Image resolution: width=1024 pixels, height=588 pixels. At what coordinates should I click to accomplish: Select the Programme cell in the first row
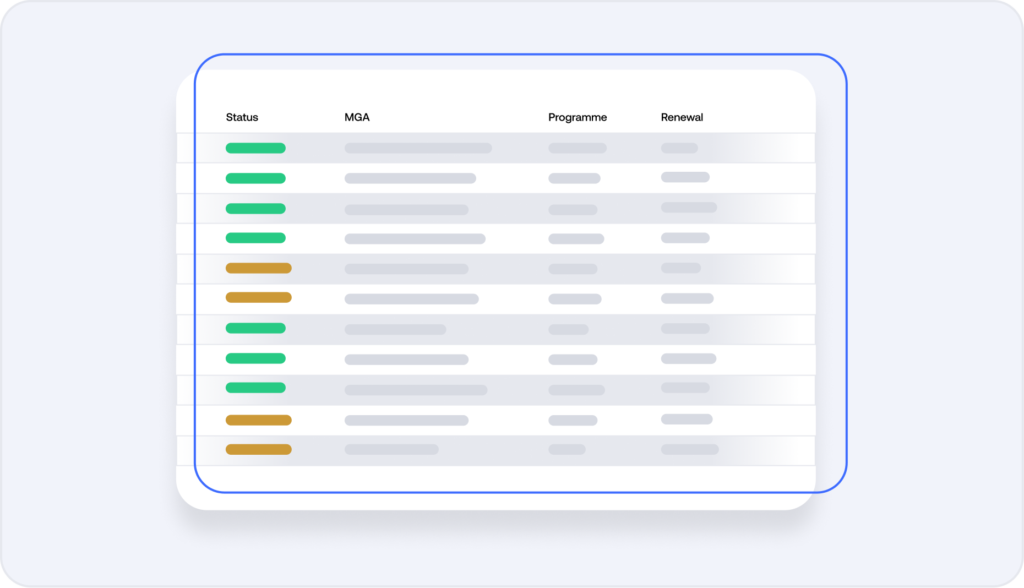pyautogui.click(x=577, y=148)
